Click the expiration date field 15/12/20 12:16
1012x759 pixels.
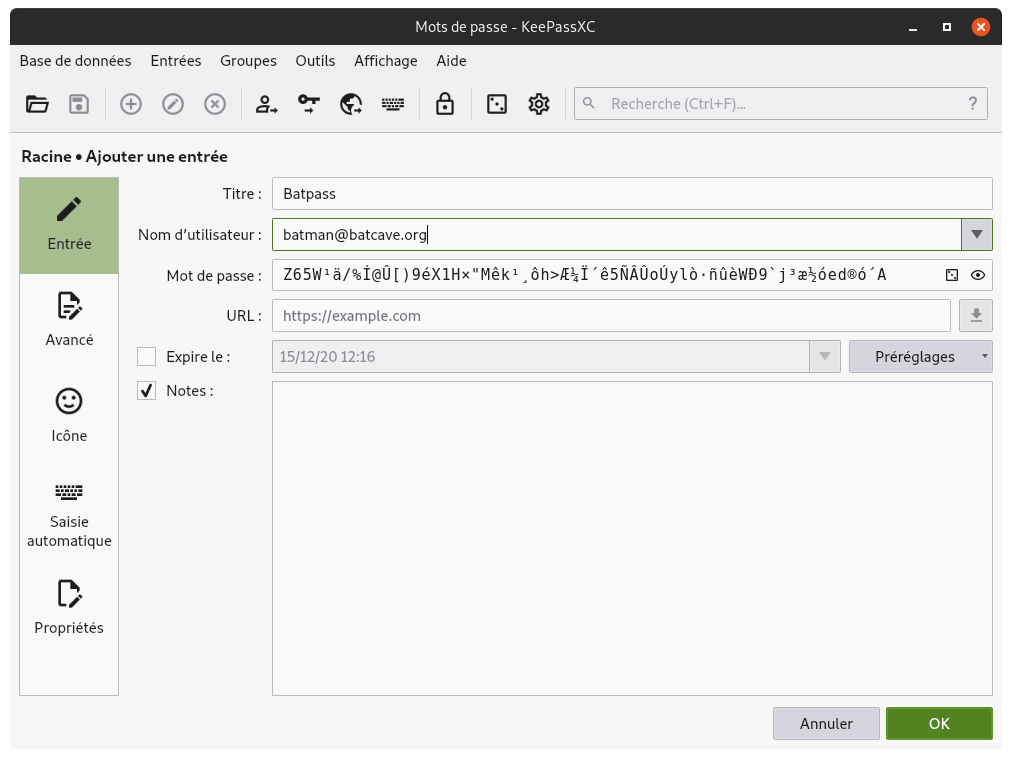pyautogui.click(x=541, y=357)
